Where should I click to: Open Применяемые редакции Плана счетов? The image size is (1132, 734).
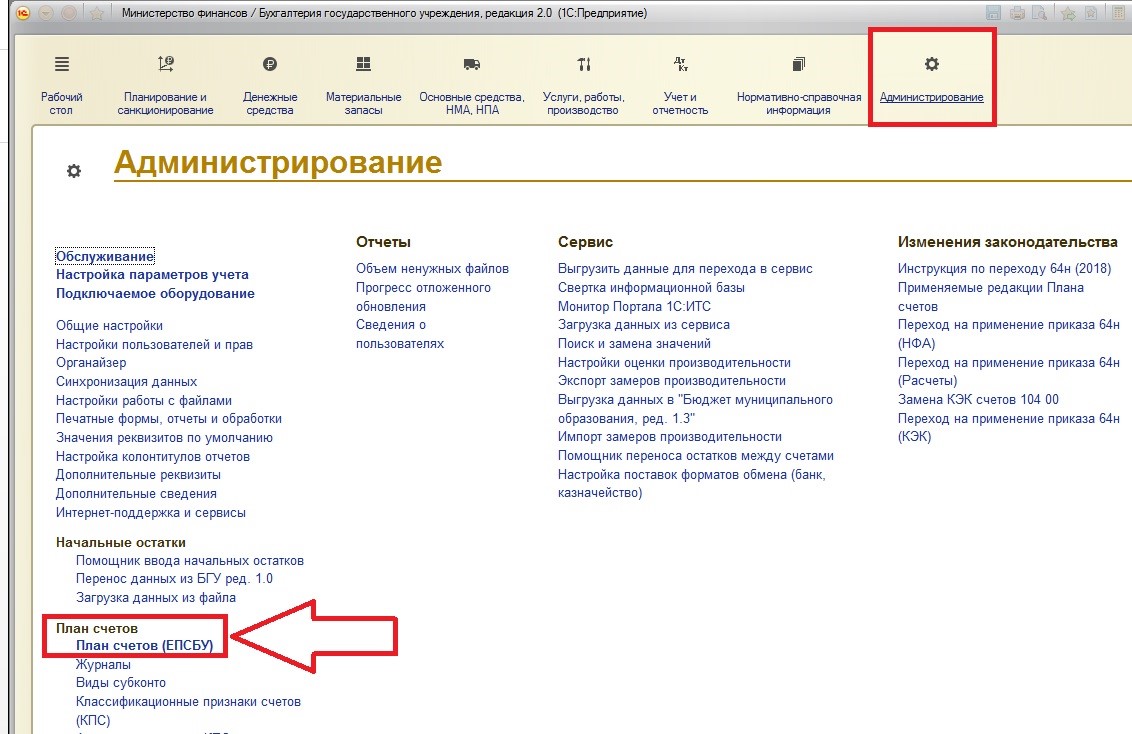(x=990, y=297)
